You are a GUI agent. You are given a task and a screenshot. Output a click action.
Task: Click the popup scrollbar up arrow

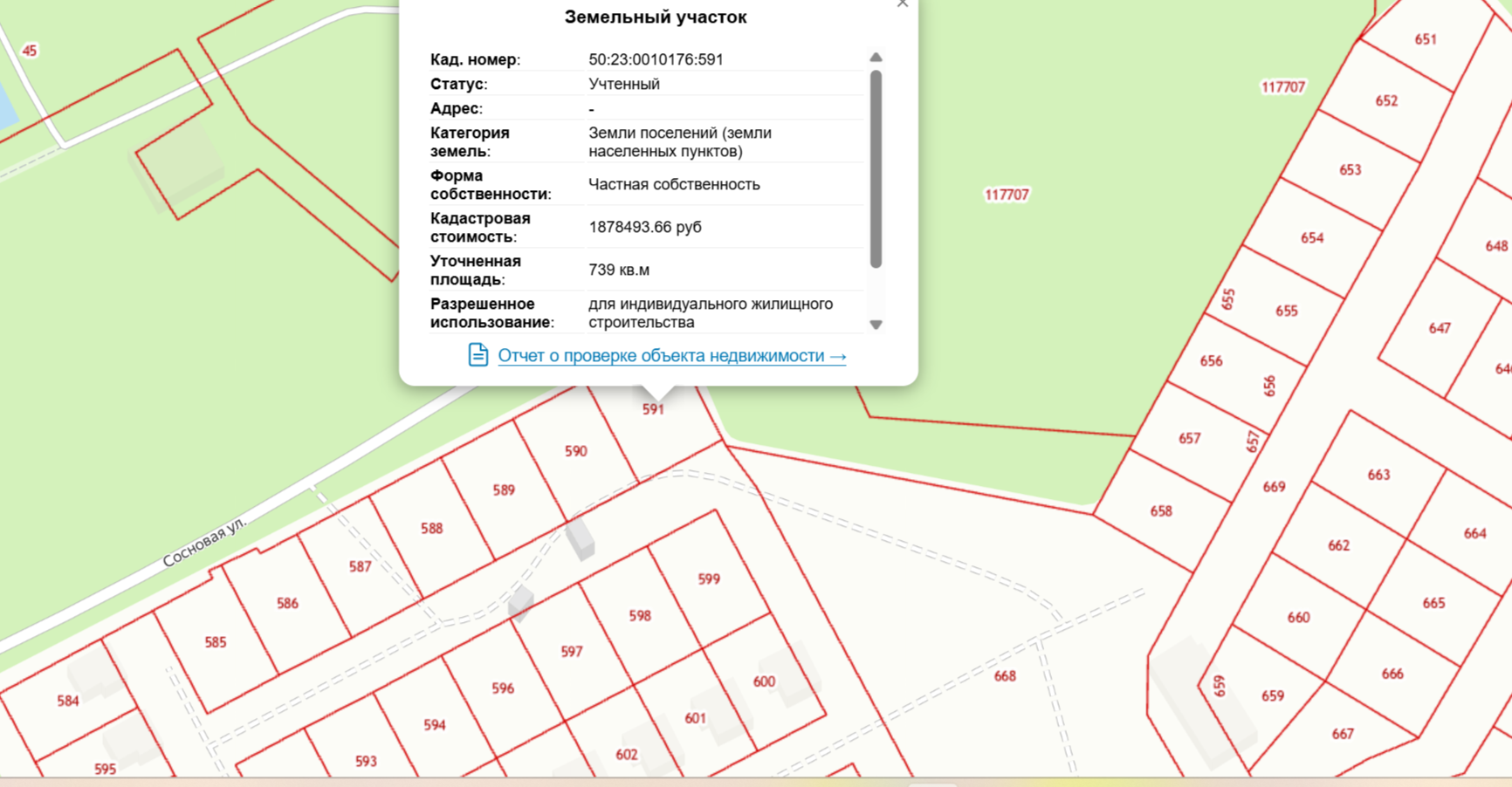pyautogui.click(x=876, y=58)
